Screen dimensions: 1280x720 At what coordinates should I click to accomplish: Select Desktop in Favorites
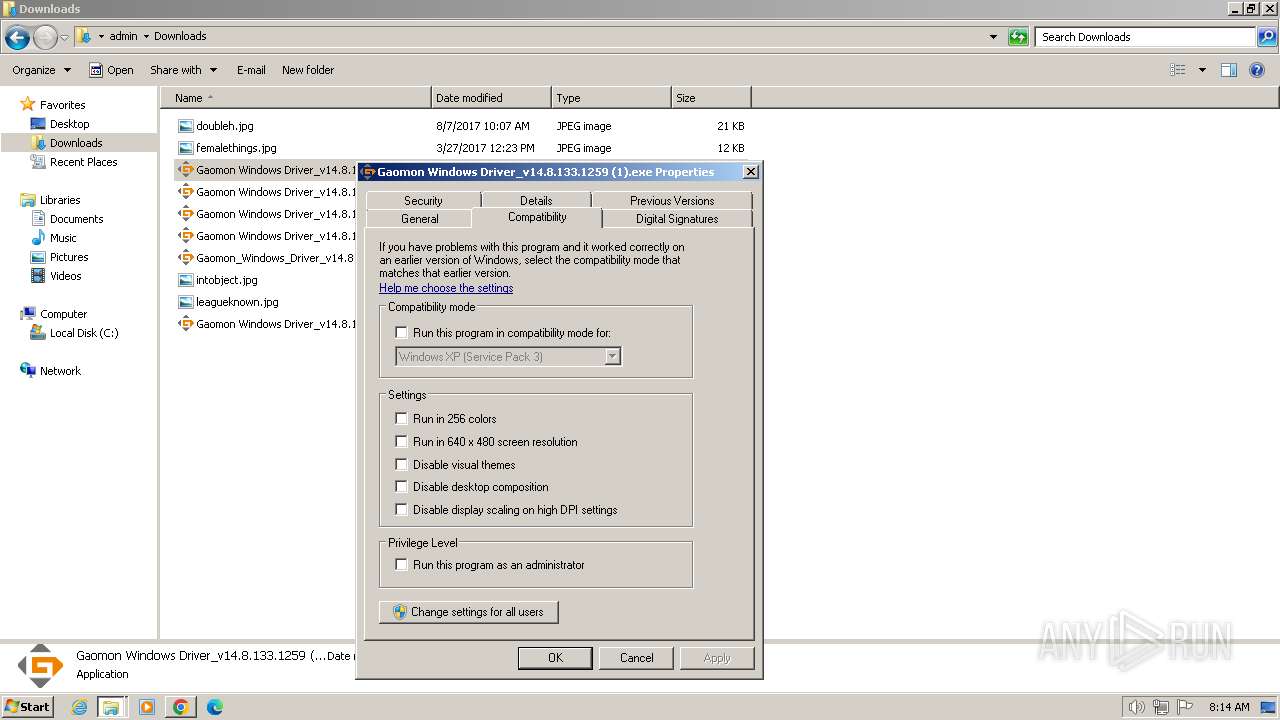pos(69,124)
